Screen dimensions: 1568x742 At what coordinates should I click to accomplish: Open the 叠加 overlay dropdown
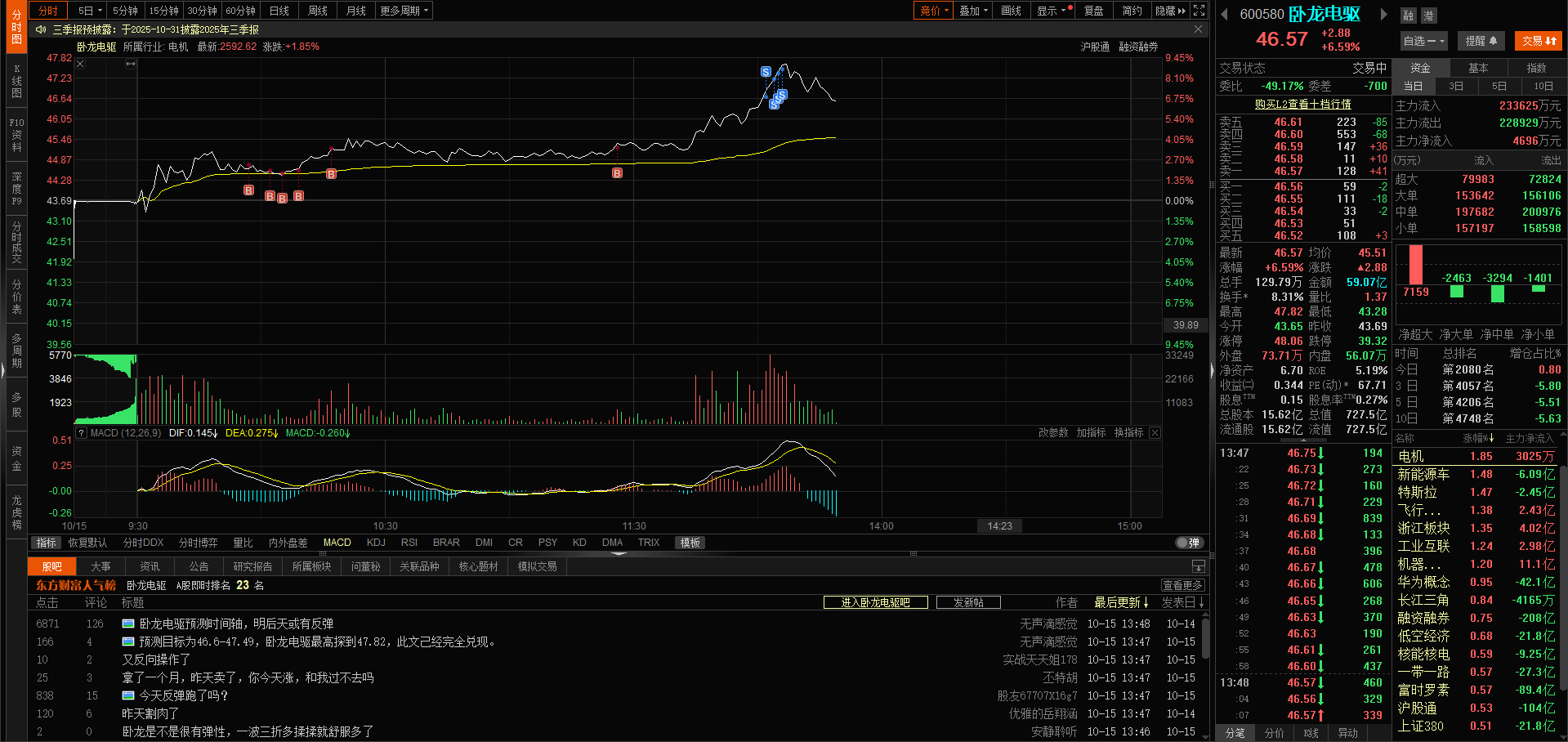pyautogui.click(x=973, y=11)
